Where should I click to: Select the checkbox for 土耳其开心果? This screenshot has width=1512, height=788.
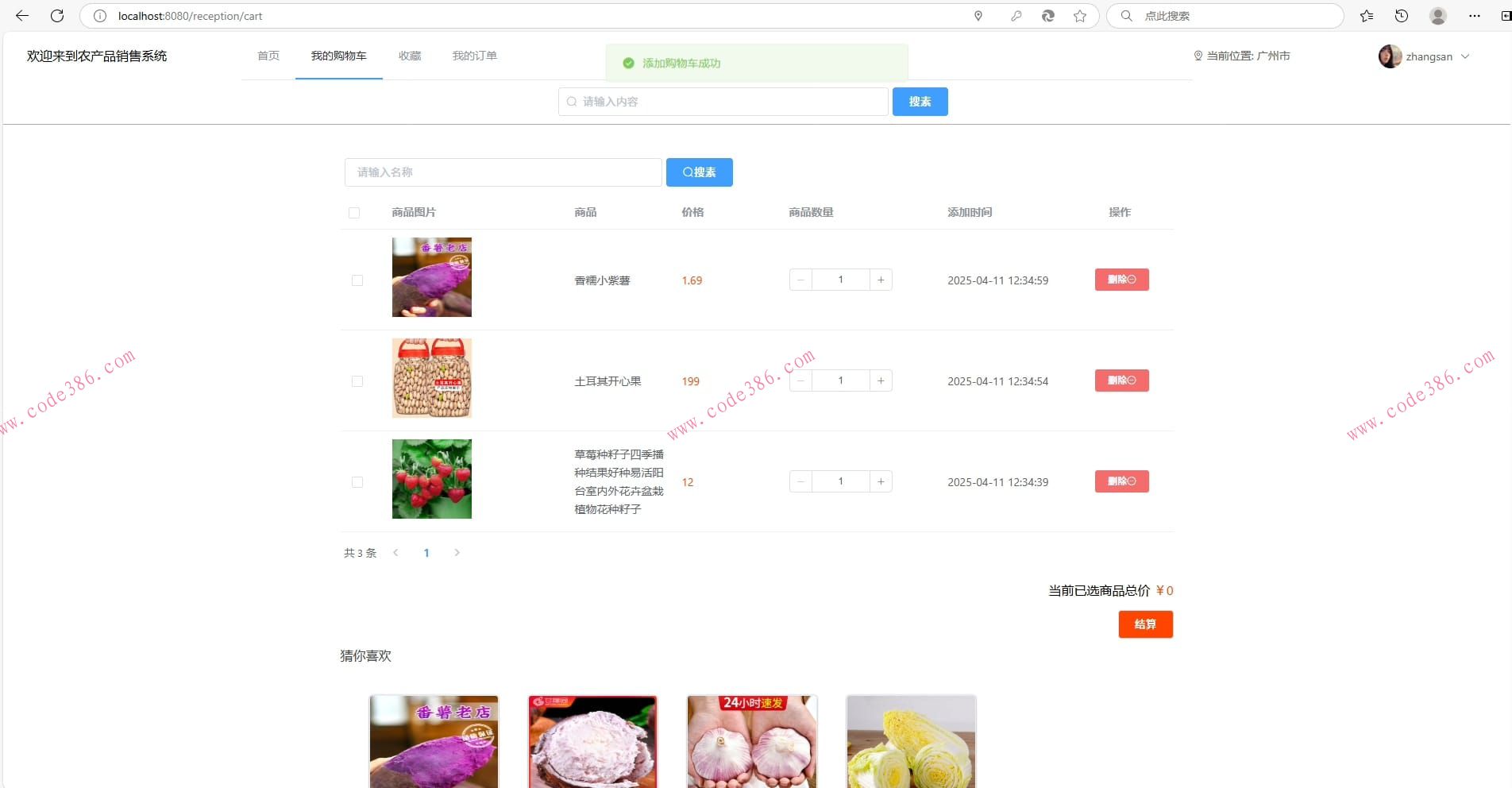(357, 381)
